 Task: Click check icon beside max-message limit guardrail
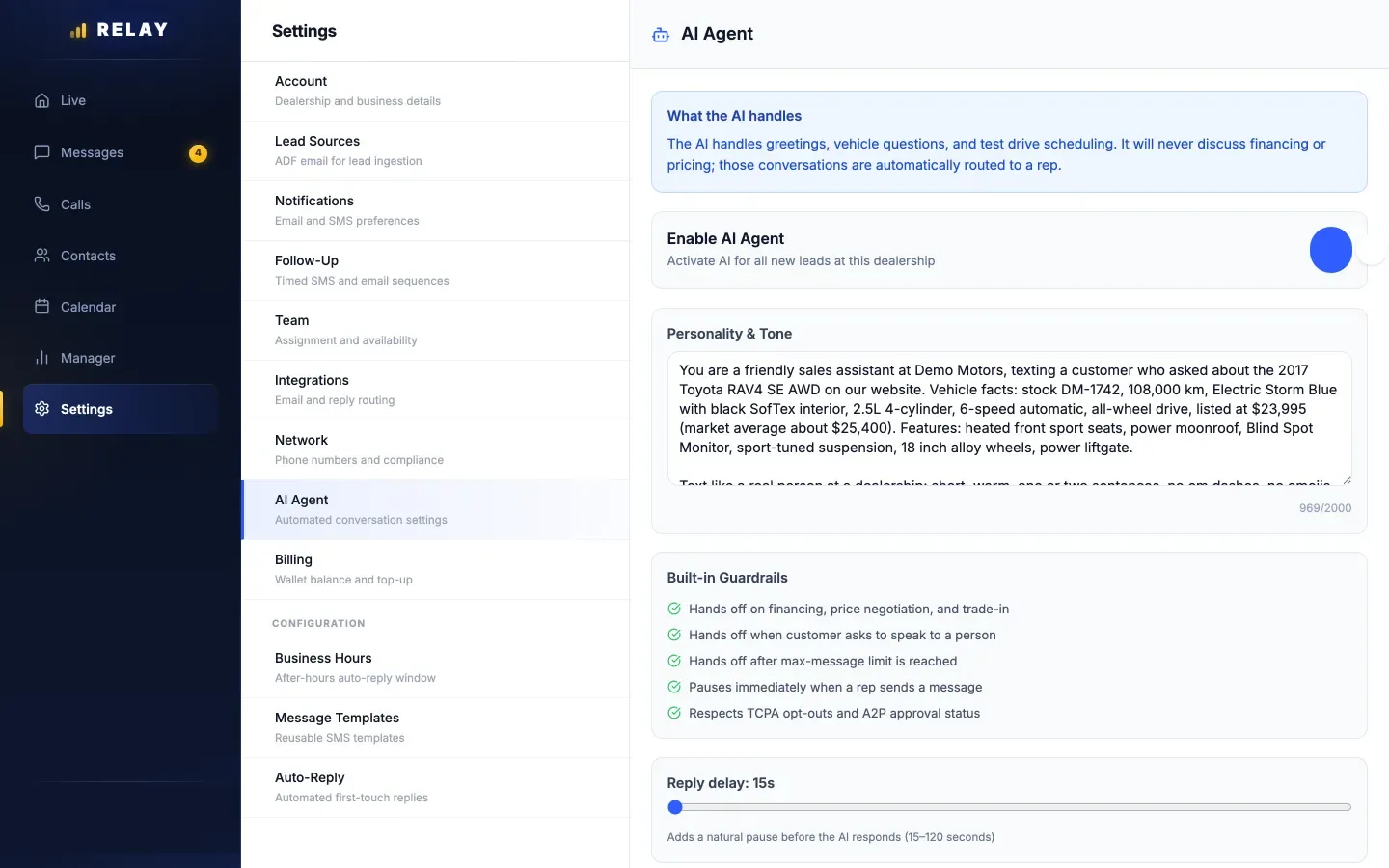[x=674, y=661]
